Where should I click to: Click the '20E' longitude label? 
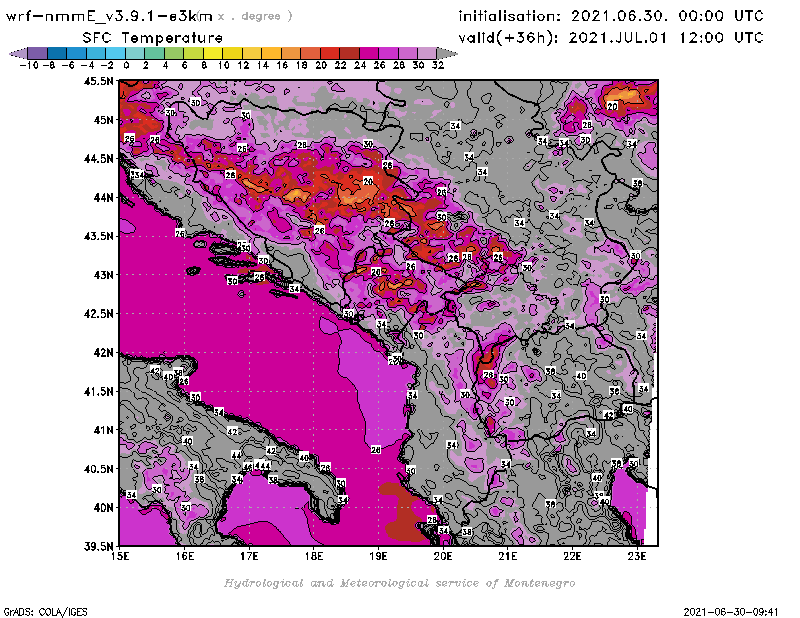443,556
